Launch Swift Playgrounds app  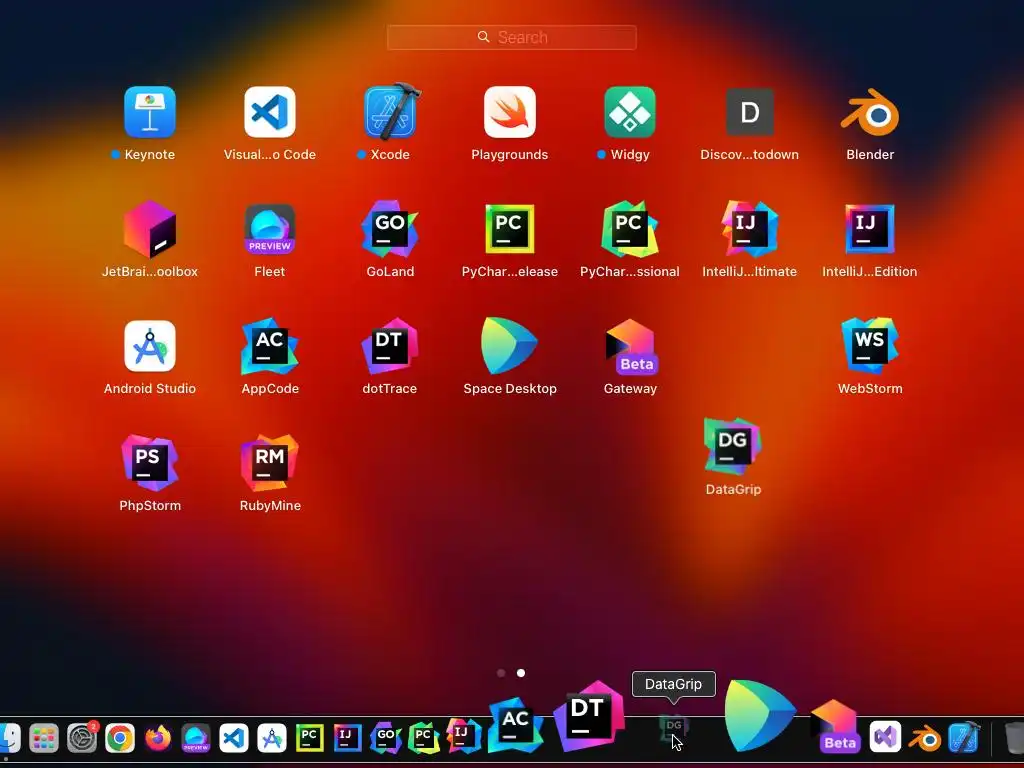tap(510, 112)
